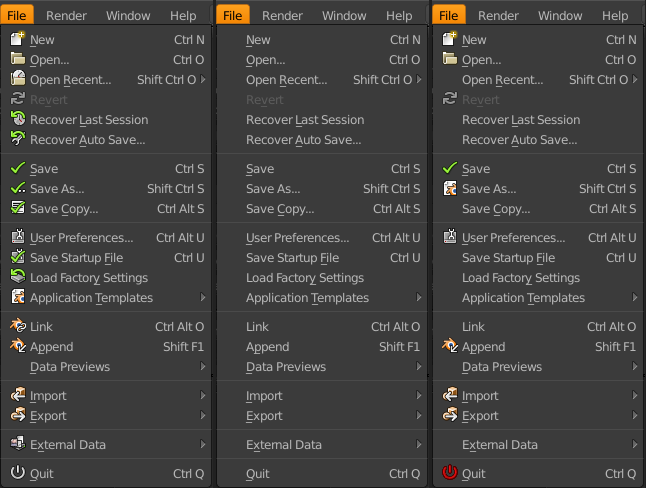The height and width of the screenshot is (488, 646).
Task: Click the User Preferences icon in right menu
Action: pyautogui.click(x=449, y=237)
